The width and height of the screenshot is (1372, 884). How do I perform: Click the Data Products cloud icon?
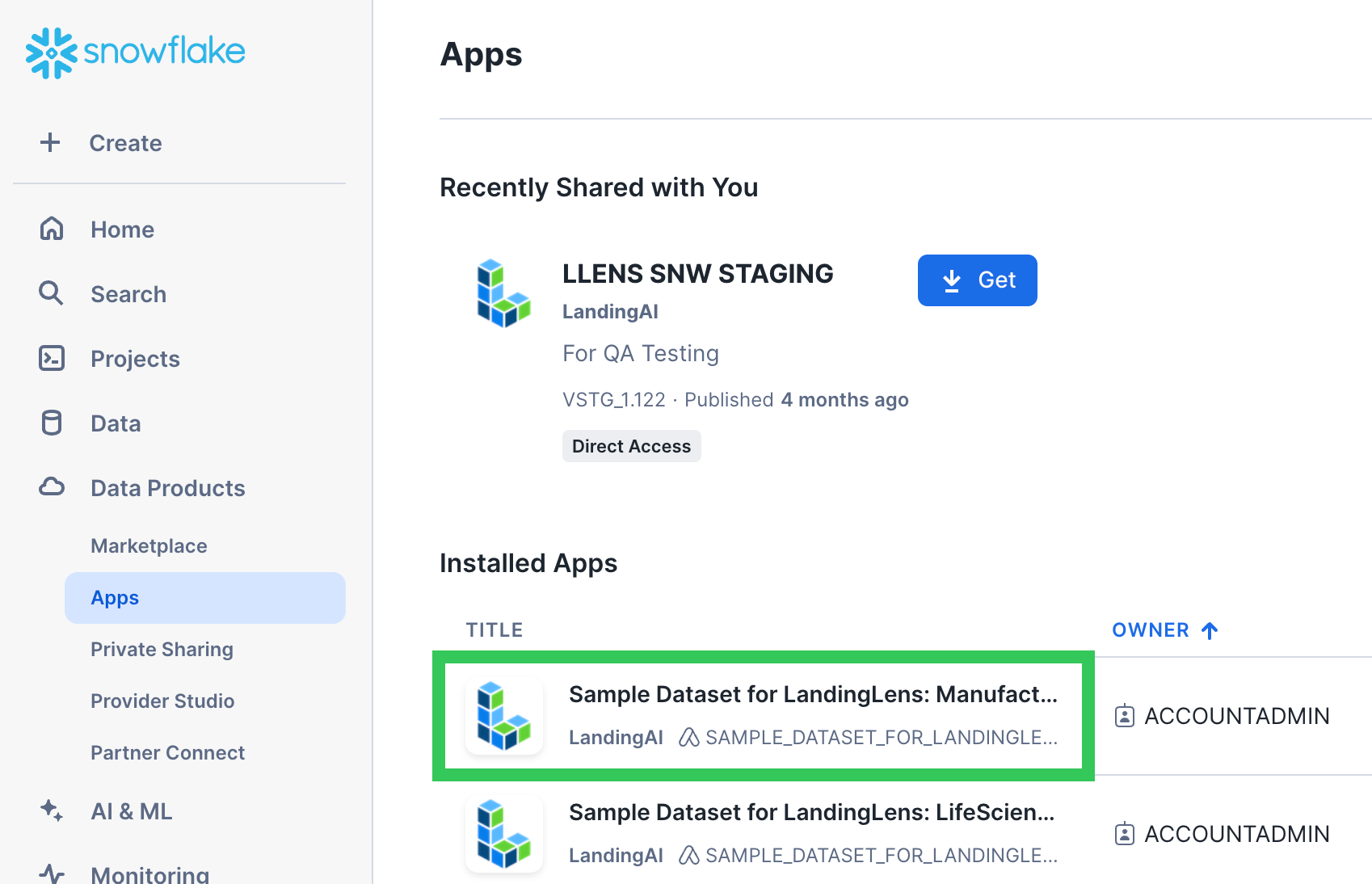pos(52,487)
